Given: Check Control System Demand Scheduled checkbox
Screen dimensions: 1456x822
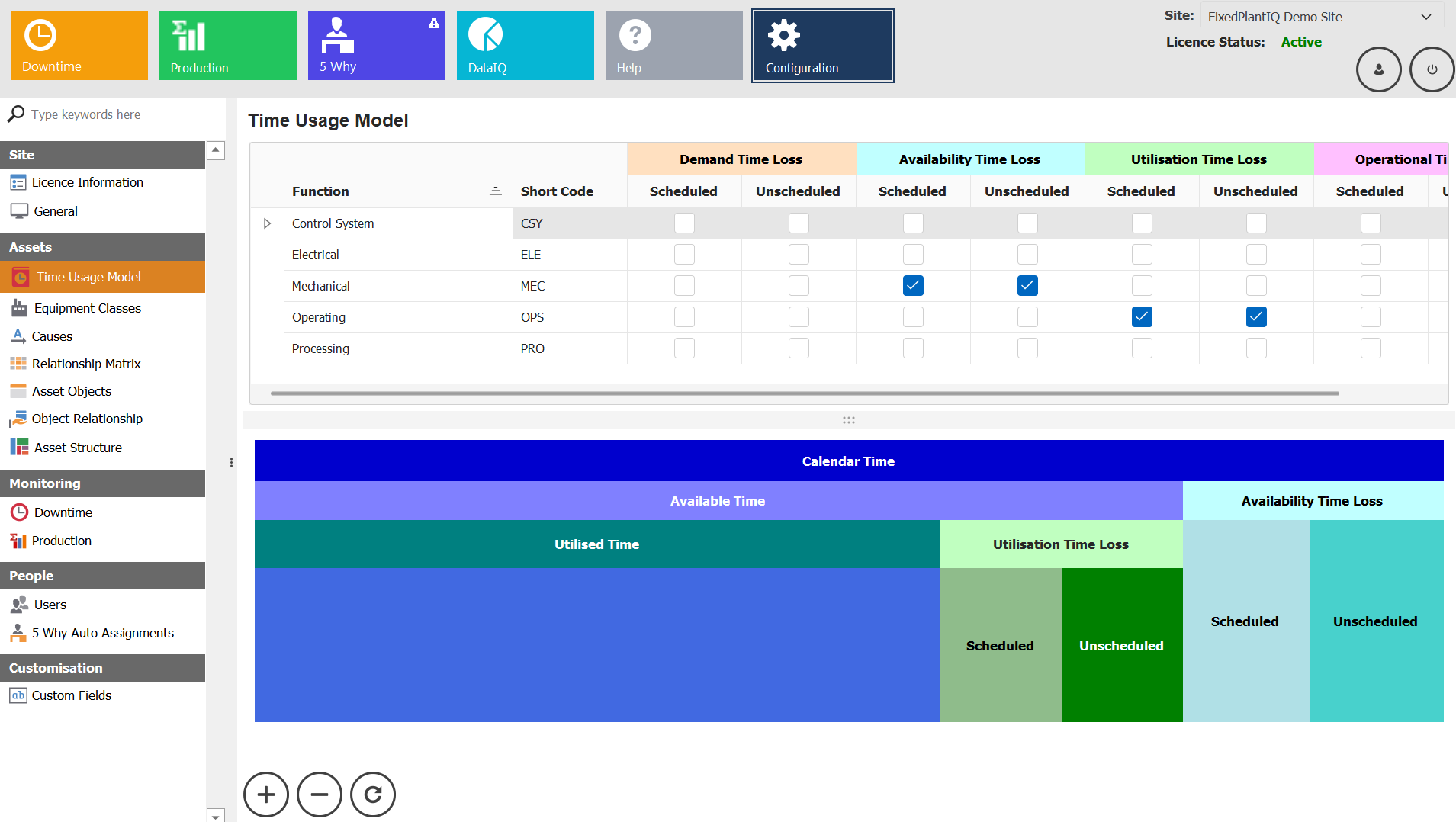Looking at the screenshot, I should [x=684, y=223].
